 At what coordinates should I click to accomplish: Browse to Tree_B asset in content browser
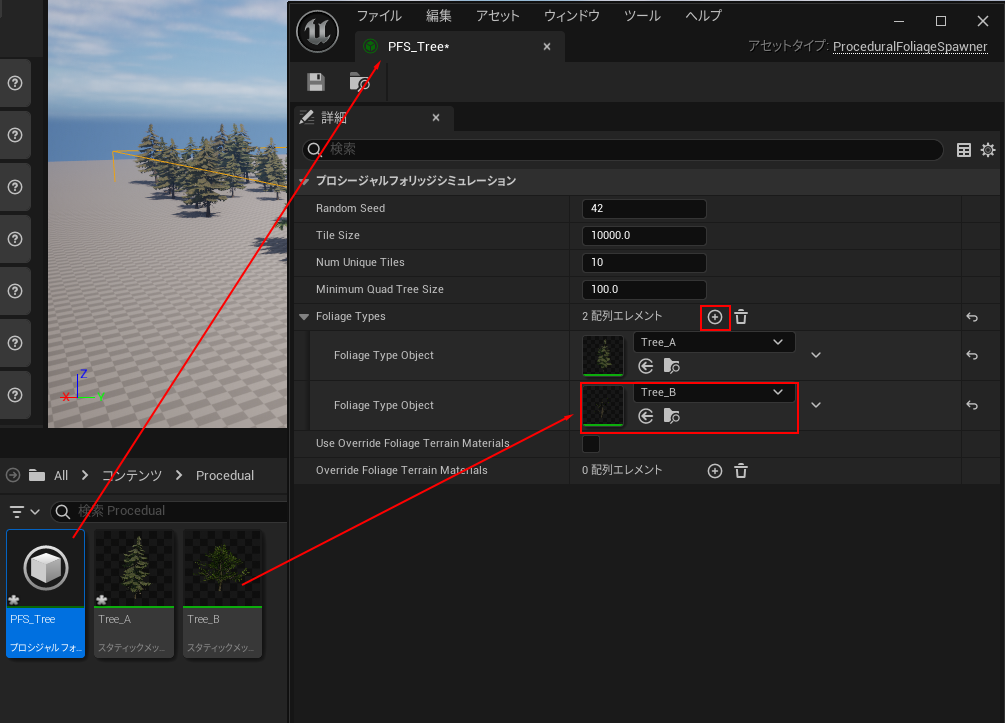coord(672,416)
